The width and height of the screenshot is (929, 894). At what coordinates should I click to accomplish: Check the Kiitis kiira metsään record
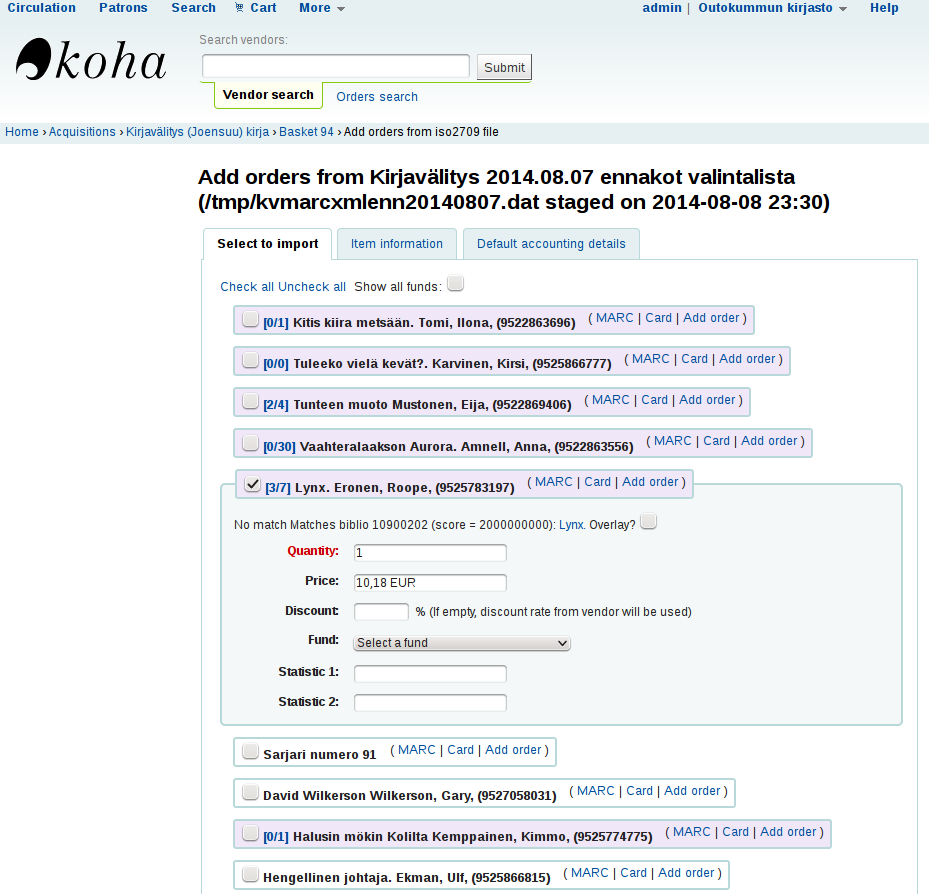251,319
